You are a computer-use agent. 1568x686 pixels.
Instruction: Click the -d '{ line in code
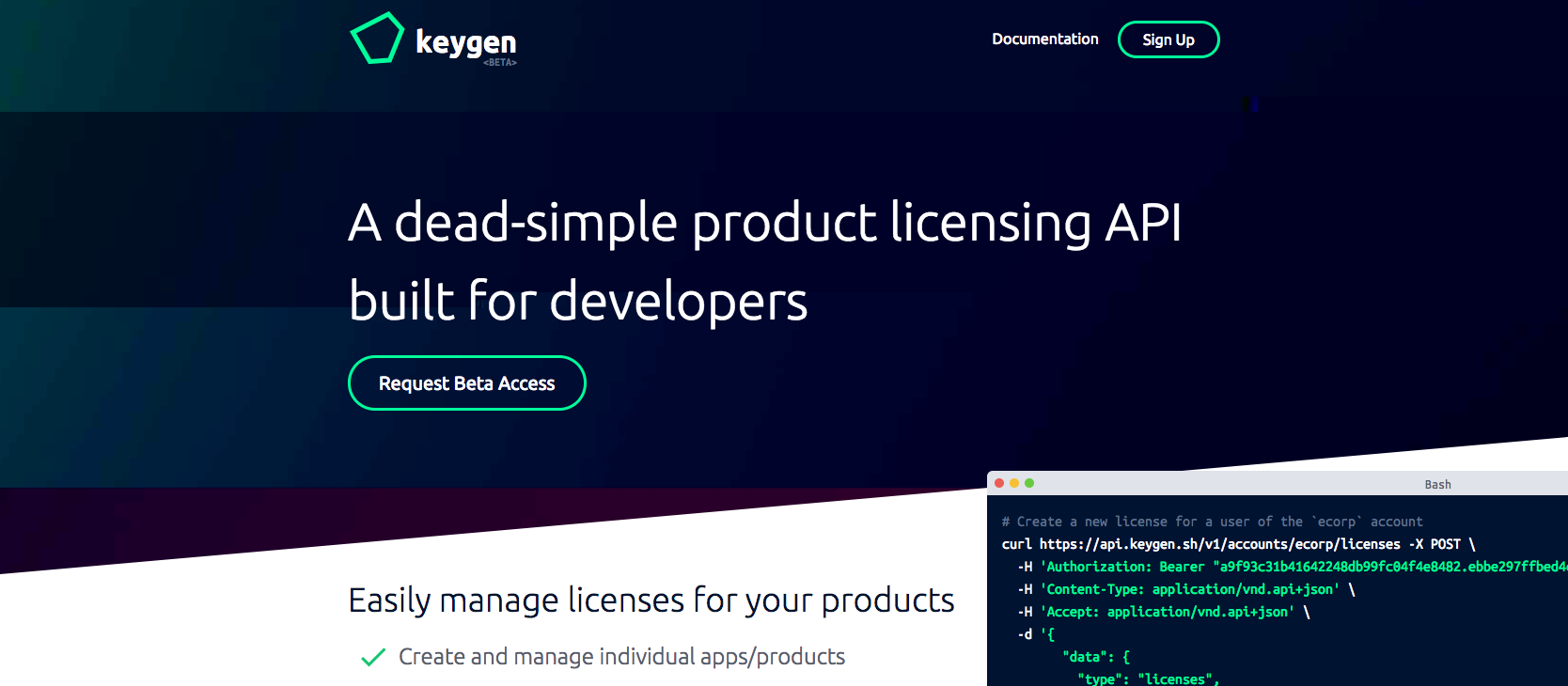(1036, 634)
